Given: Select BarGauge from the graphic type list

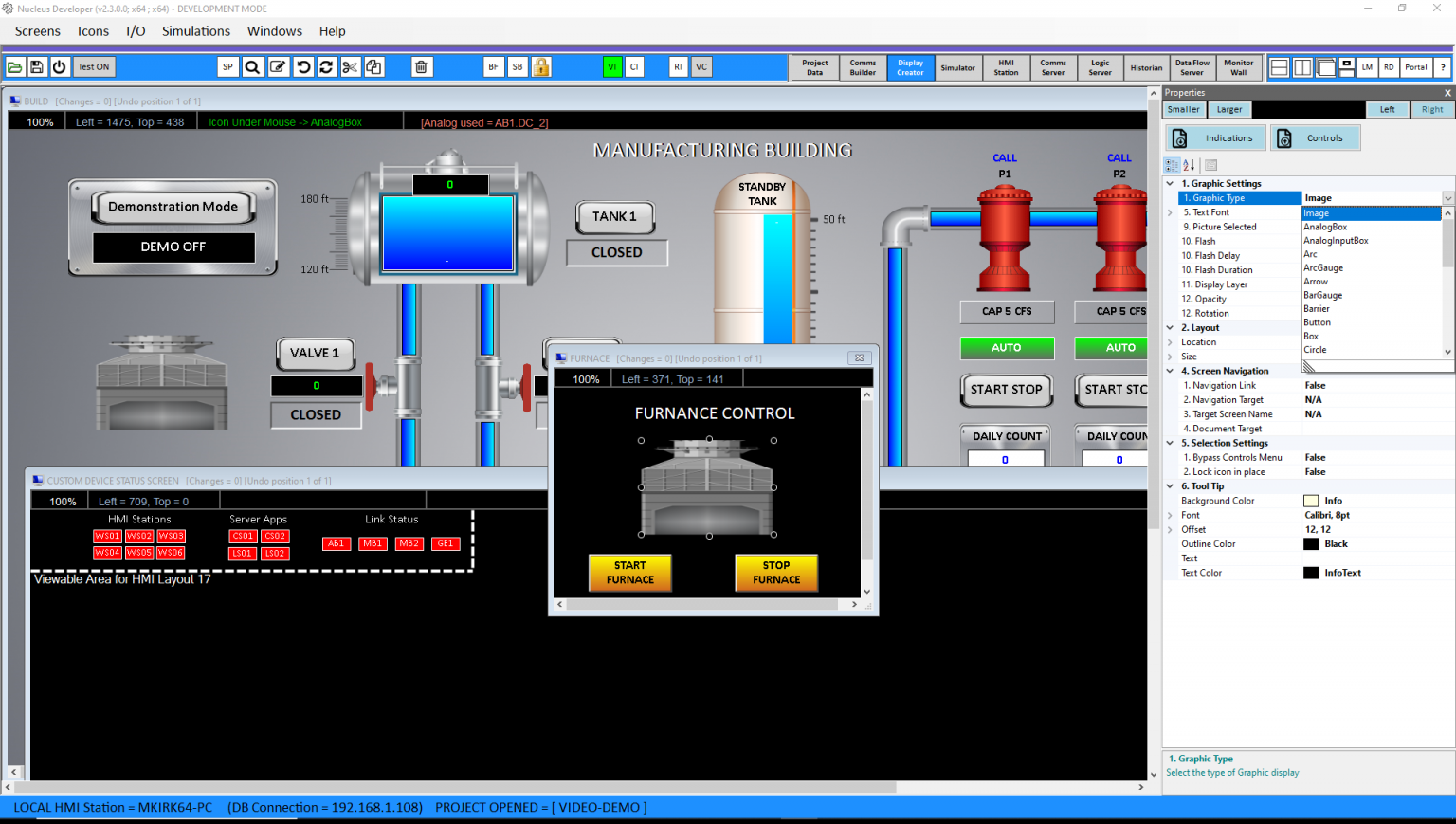Looking at the screenshot, I should (1323, 295).
